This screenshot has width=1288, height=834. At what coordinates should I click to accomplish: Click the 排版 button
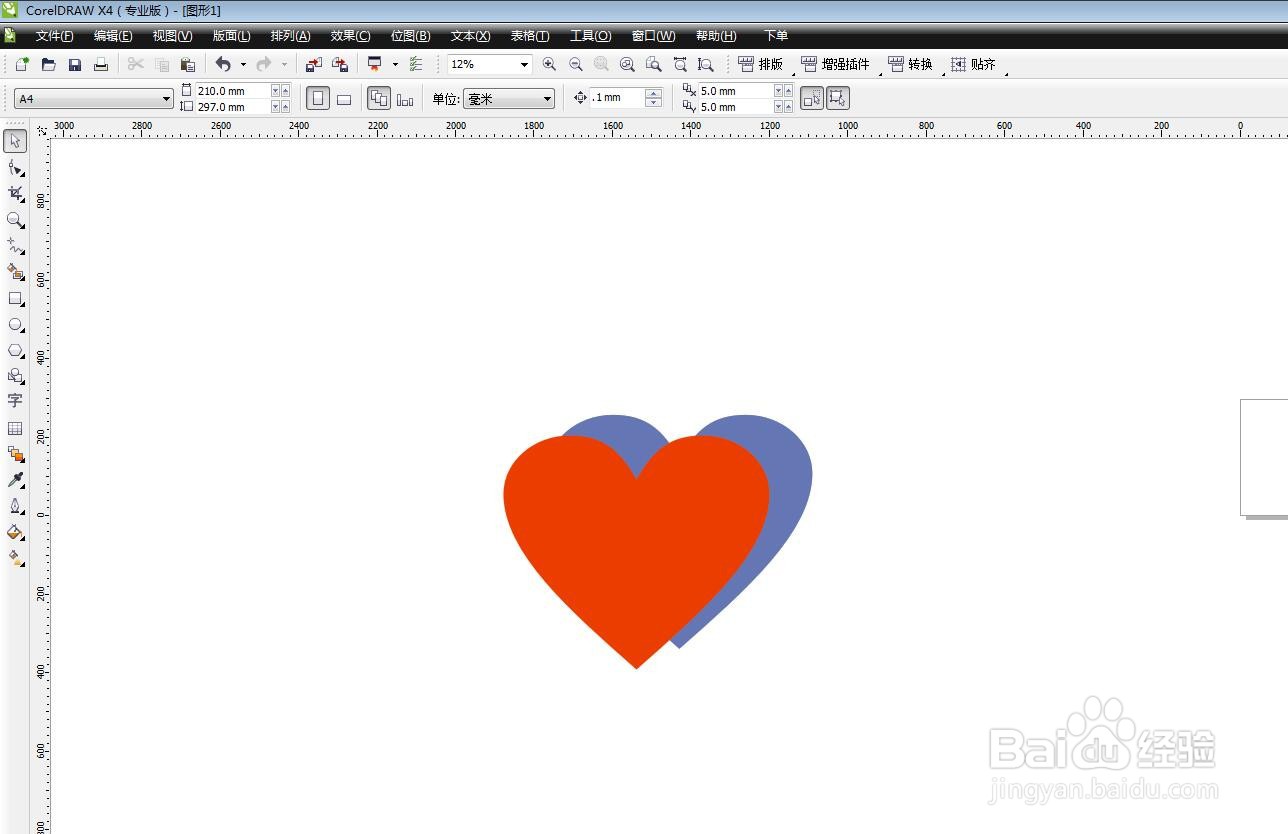pos(761,64)
